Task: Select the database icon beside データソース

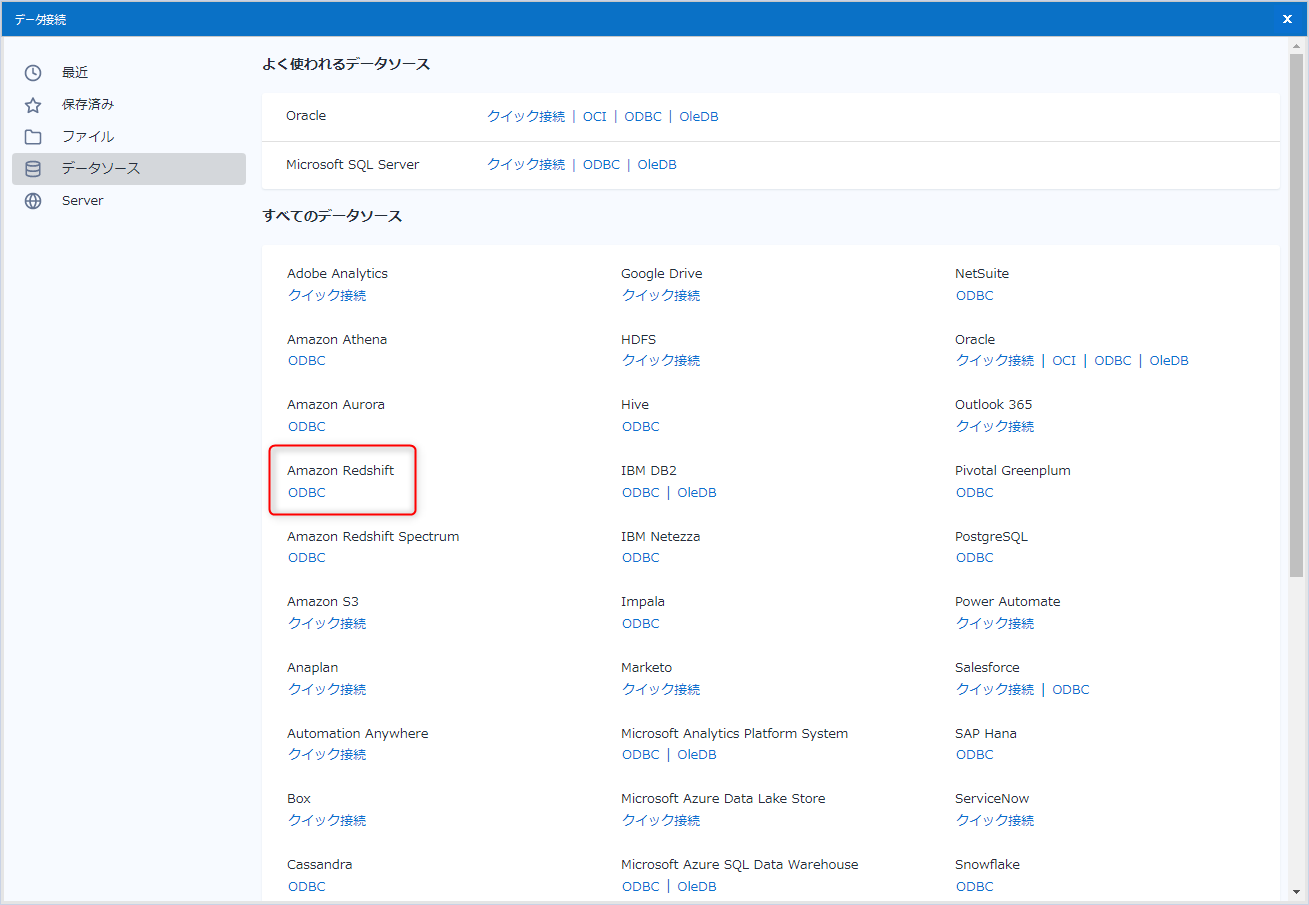Action: [x=30, y=168]
